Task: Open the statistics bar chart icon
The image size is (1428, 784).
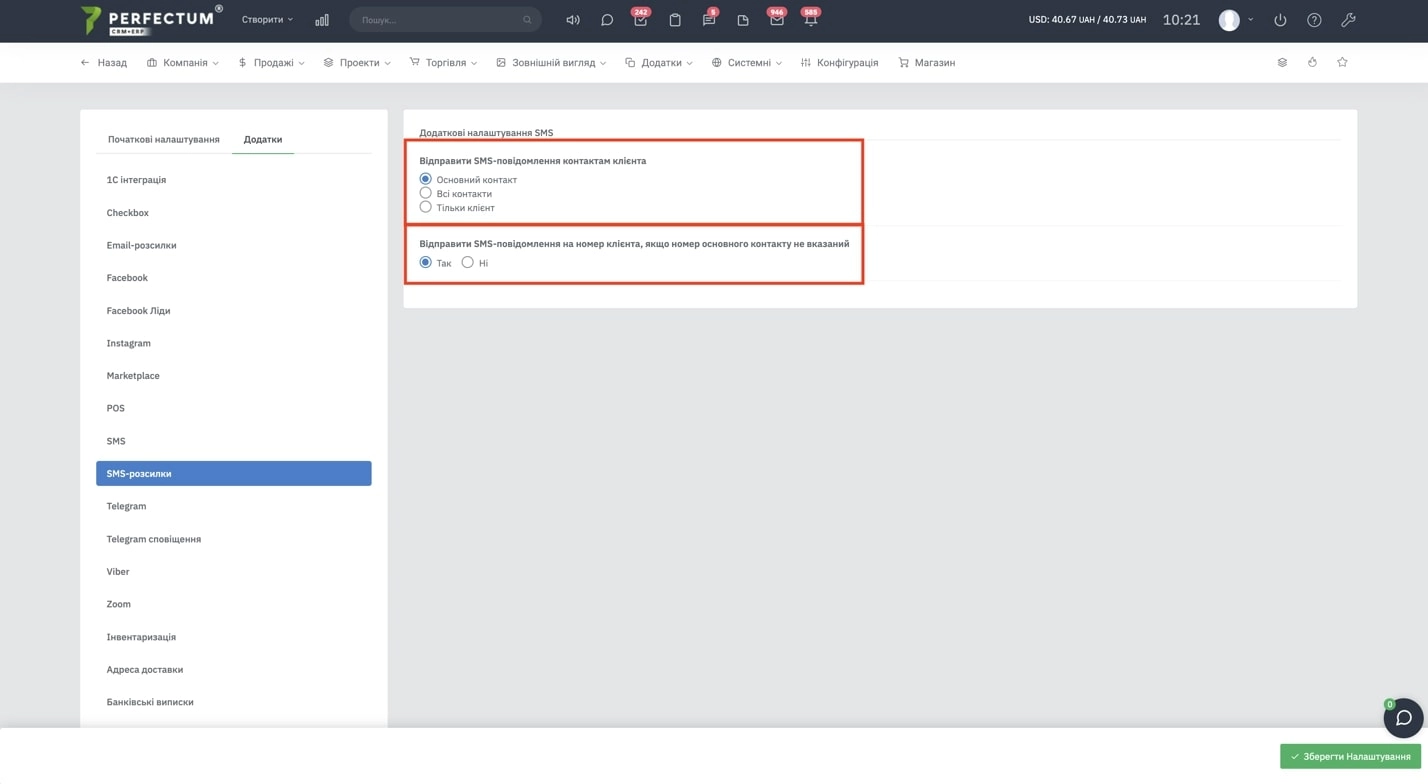Action: [x=322, y=20]
